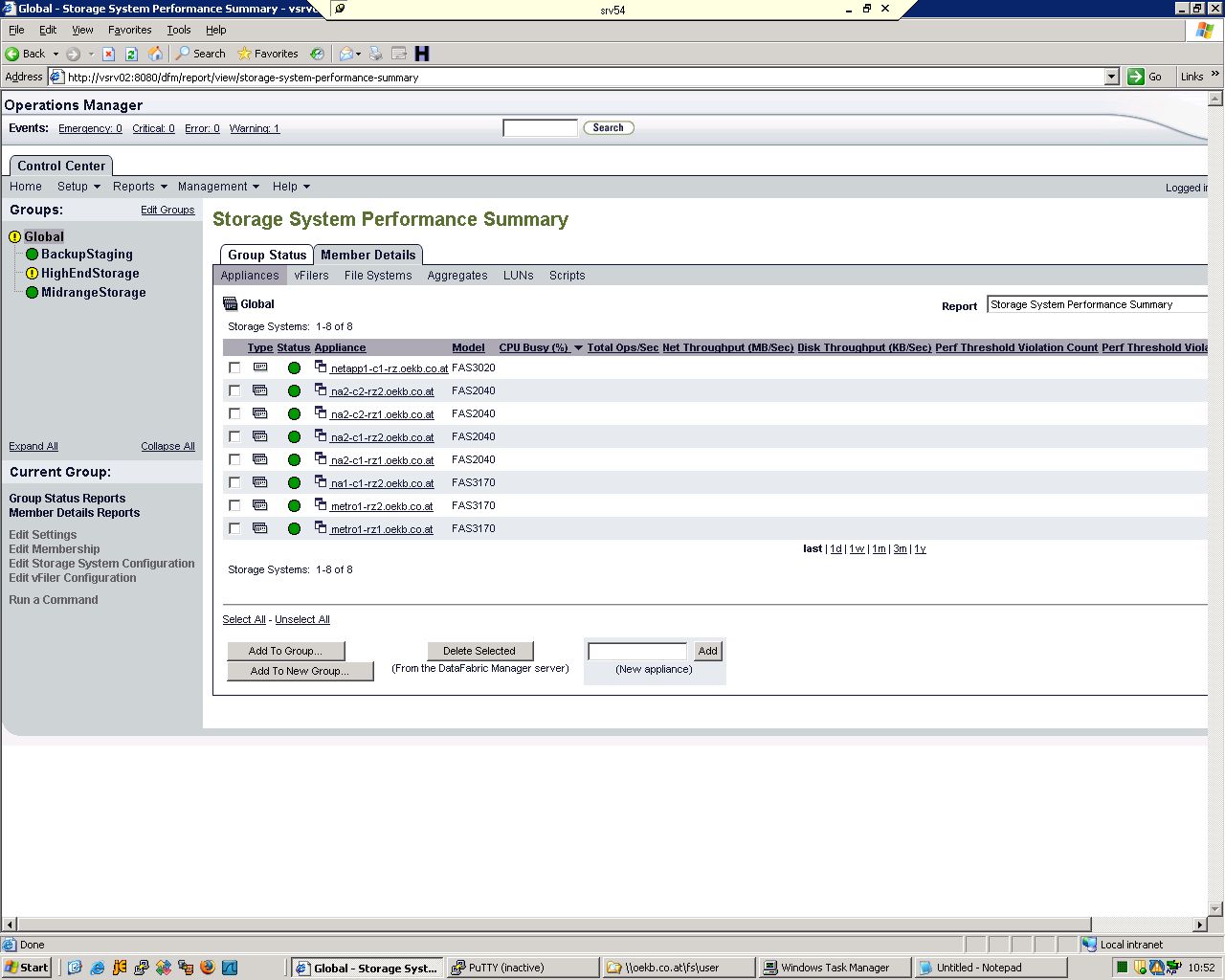Open the address bar URL dropdown

(x=1111, y=77)
